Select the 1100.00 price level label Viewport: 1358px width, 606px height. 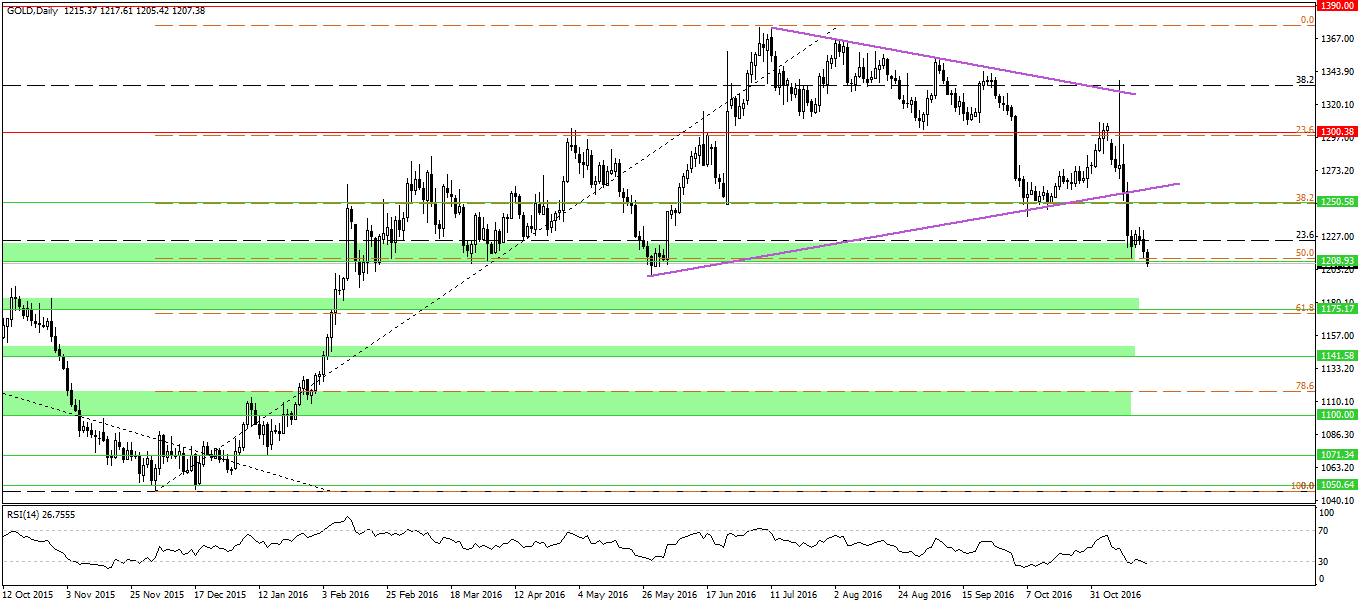coord(1336,414)
